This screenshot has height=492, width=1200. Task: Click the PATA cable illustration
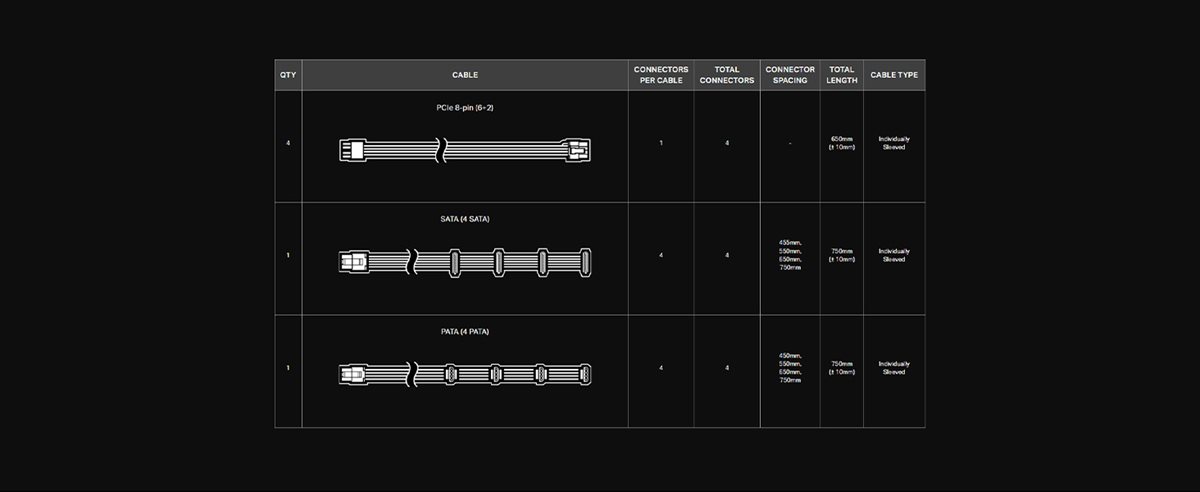(465, 374)
